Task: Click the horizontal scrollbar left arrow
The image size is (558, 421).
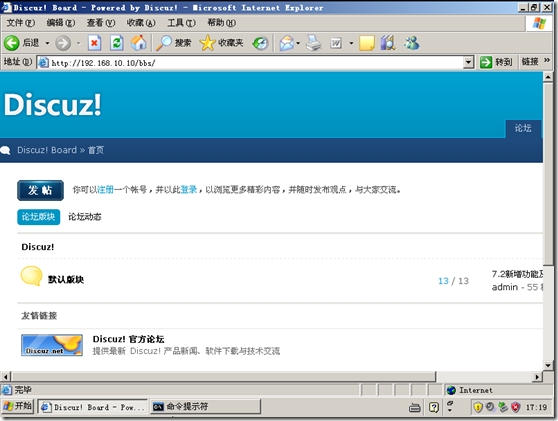Action: 5,377
